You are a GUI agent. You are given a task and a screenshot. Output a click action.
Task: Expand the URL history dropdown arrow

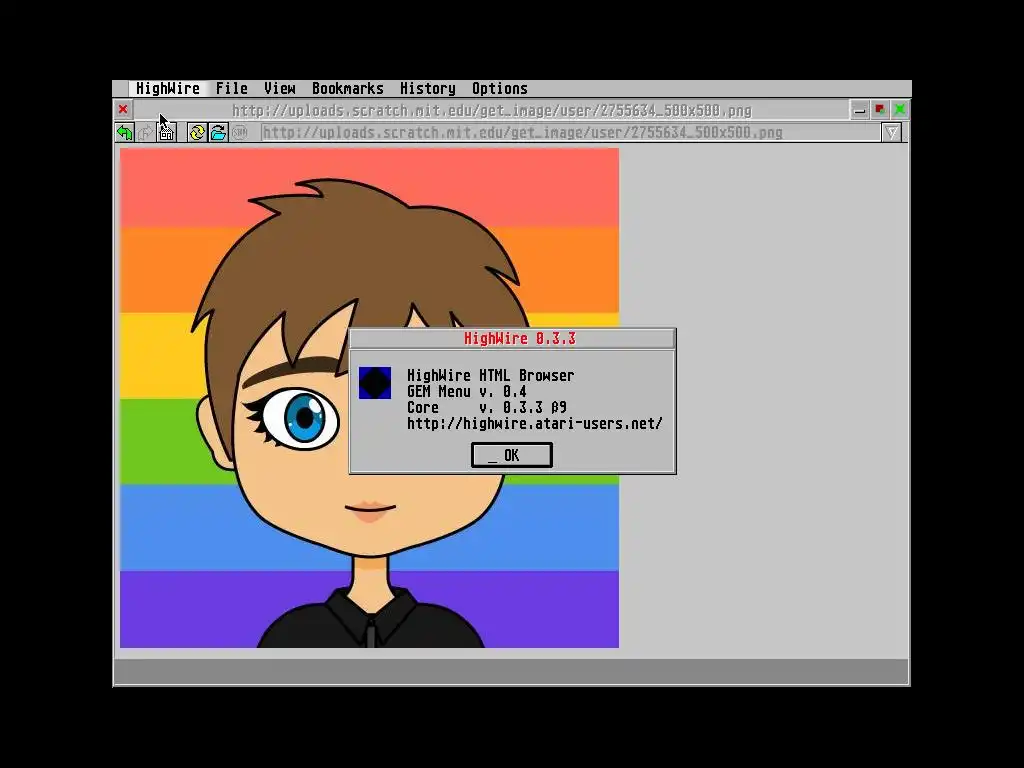point(891,133)
